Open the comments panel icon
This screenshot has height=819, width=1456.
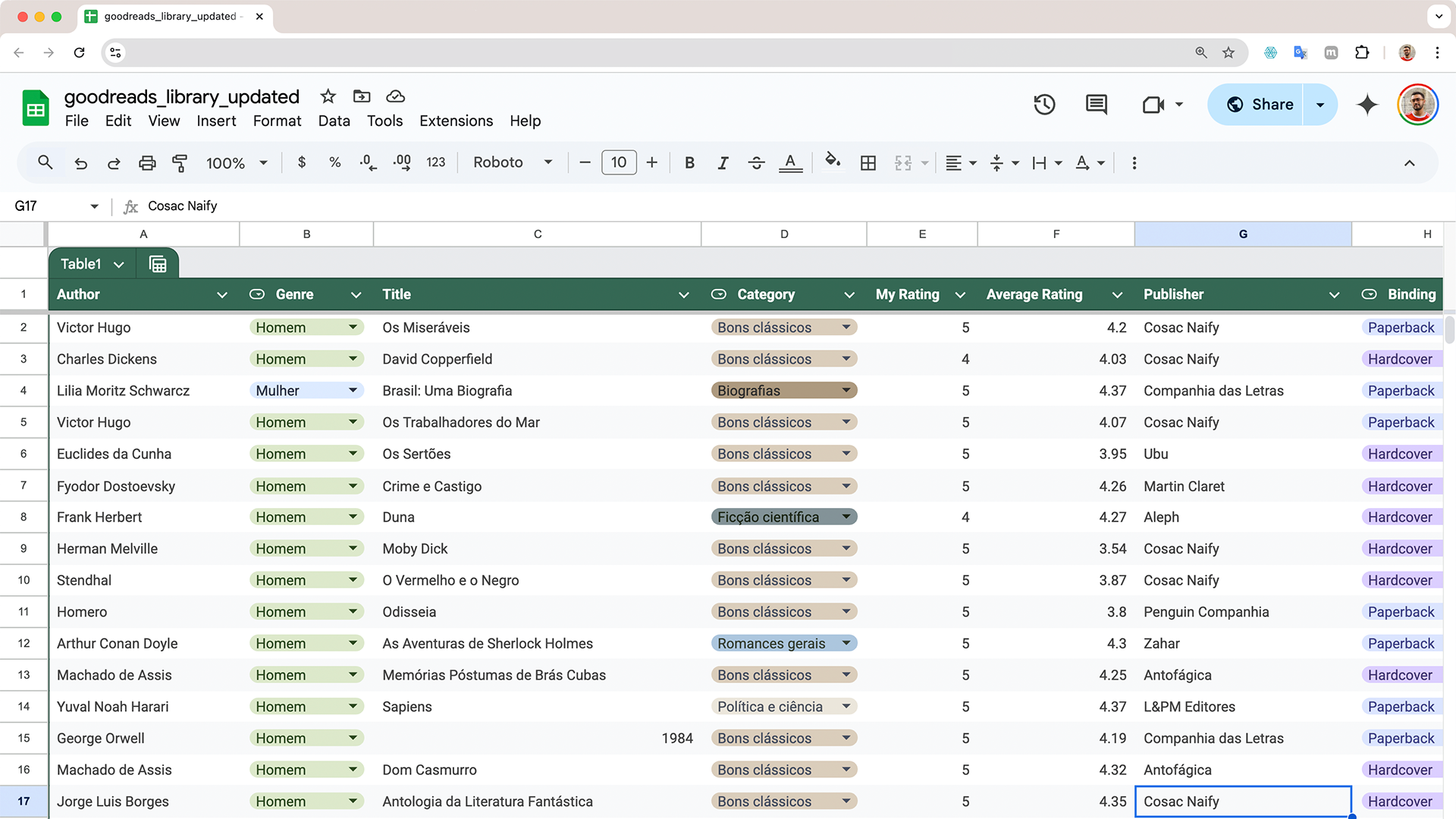pos(1096,105)
